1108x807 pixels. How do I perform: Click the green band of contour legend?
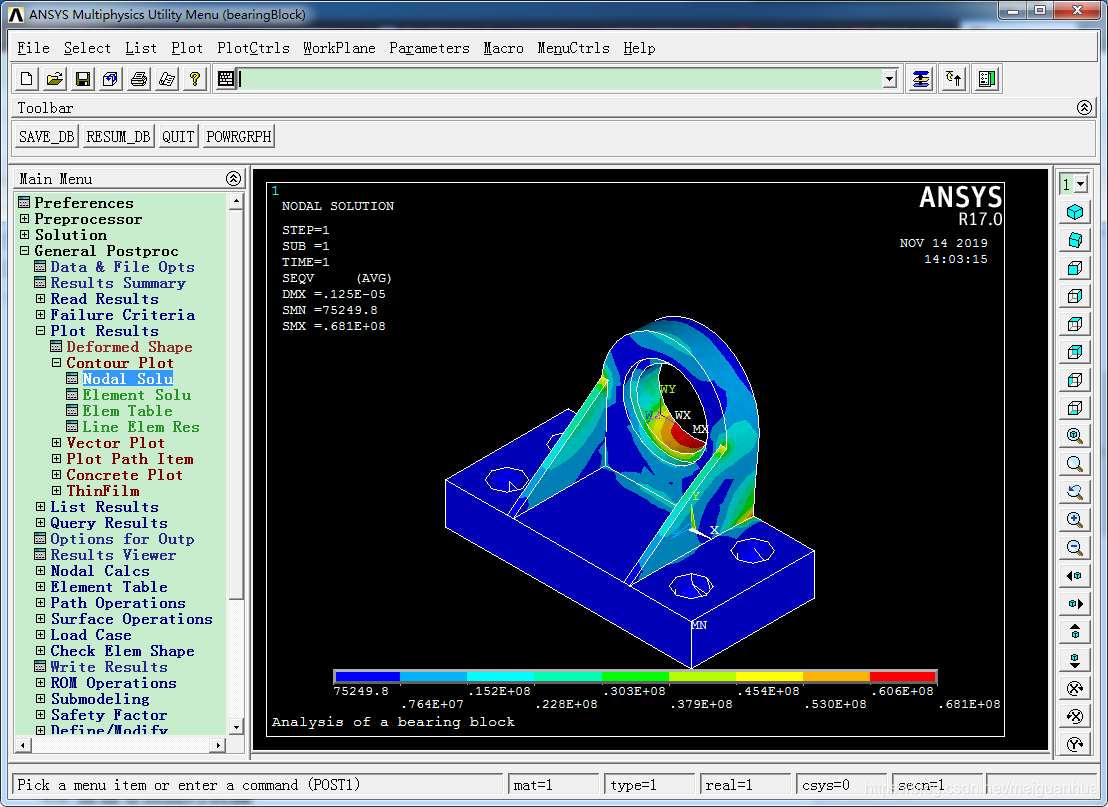point(635,676)
